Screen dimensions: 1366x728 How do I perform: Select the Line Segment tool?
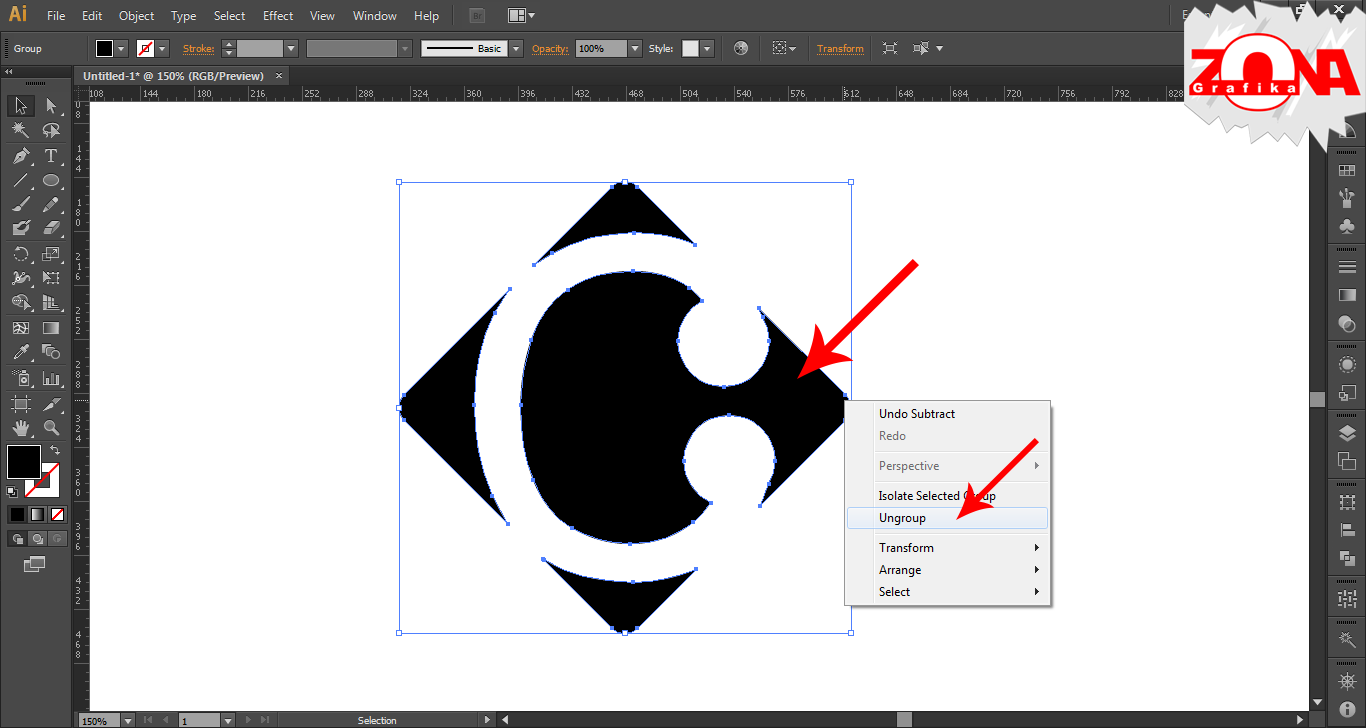20,181
